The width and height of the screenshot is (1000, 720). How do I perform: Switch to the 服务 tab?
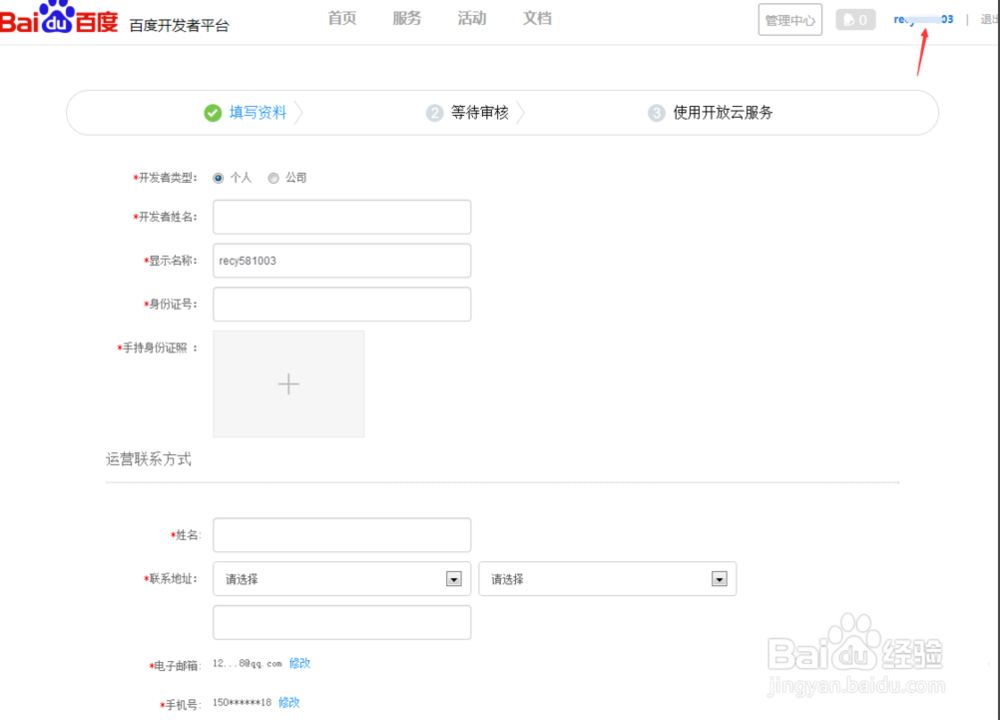(406, 17)
